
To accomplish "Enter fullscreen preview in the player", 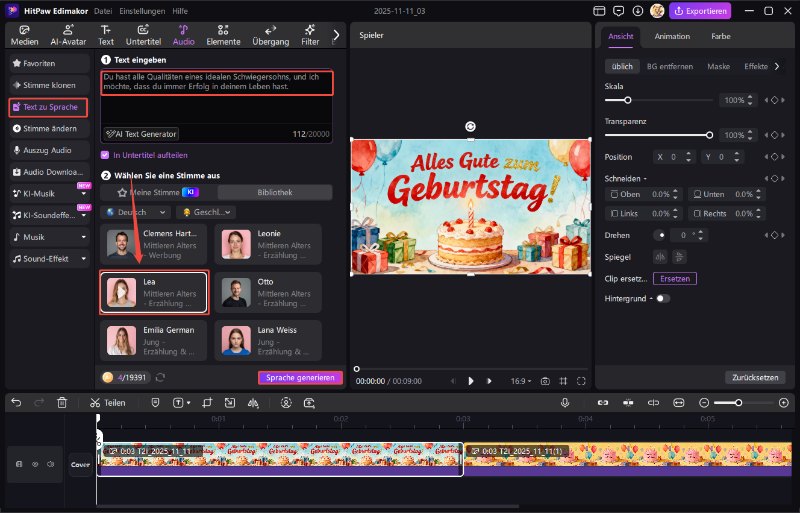I will click(x=583, y=381).
